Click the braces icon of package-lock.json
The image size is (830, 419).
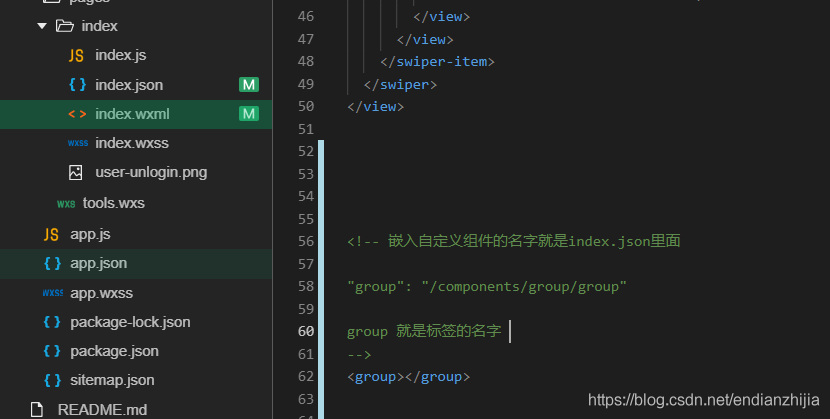[x=52, y=322]
